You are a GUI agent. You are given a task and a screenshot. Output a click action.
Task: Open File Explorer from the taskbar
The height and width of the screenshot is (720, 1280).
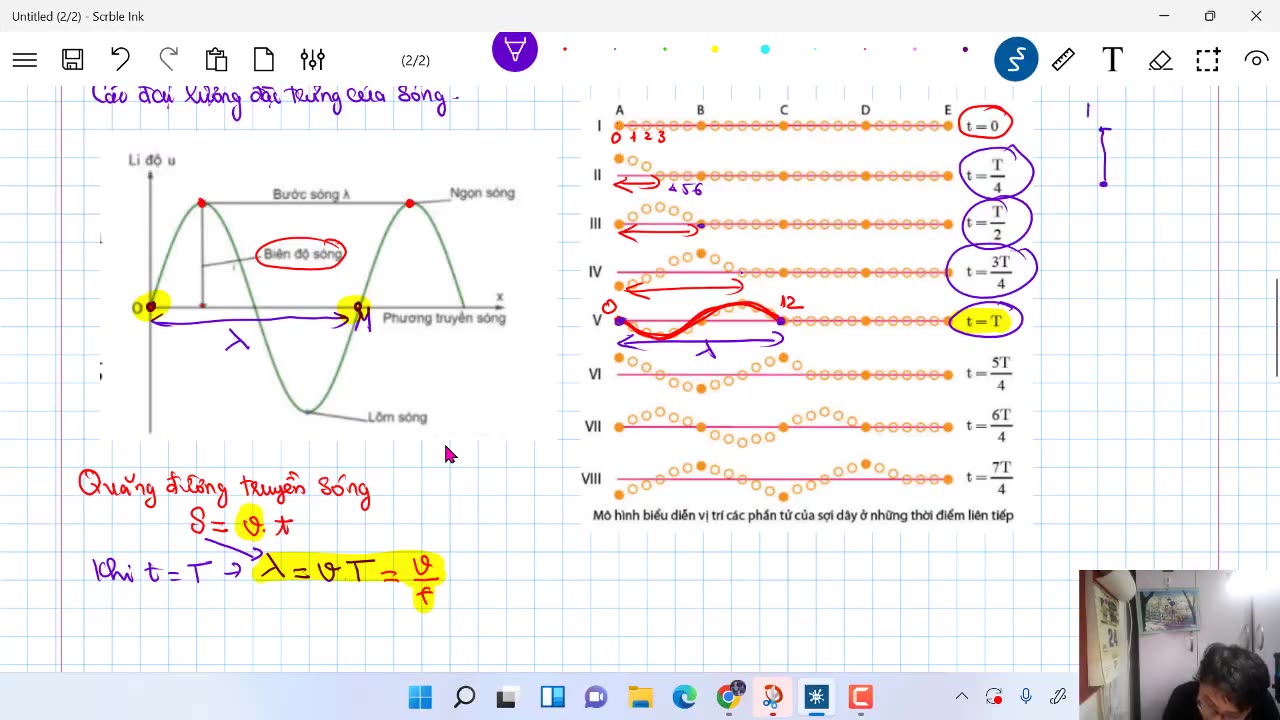[x=640, y=697]
